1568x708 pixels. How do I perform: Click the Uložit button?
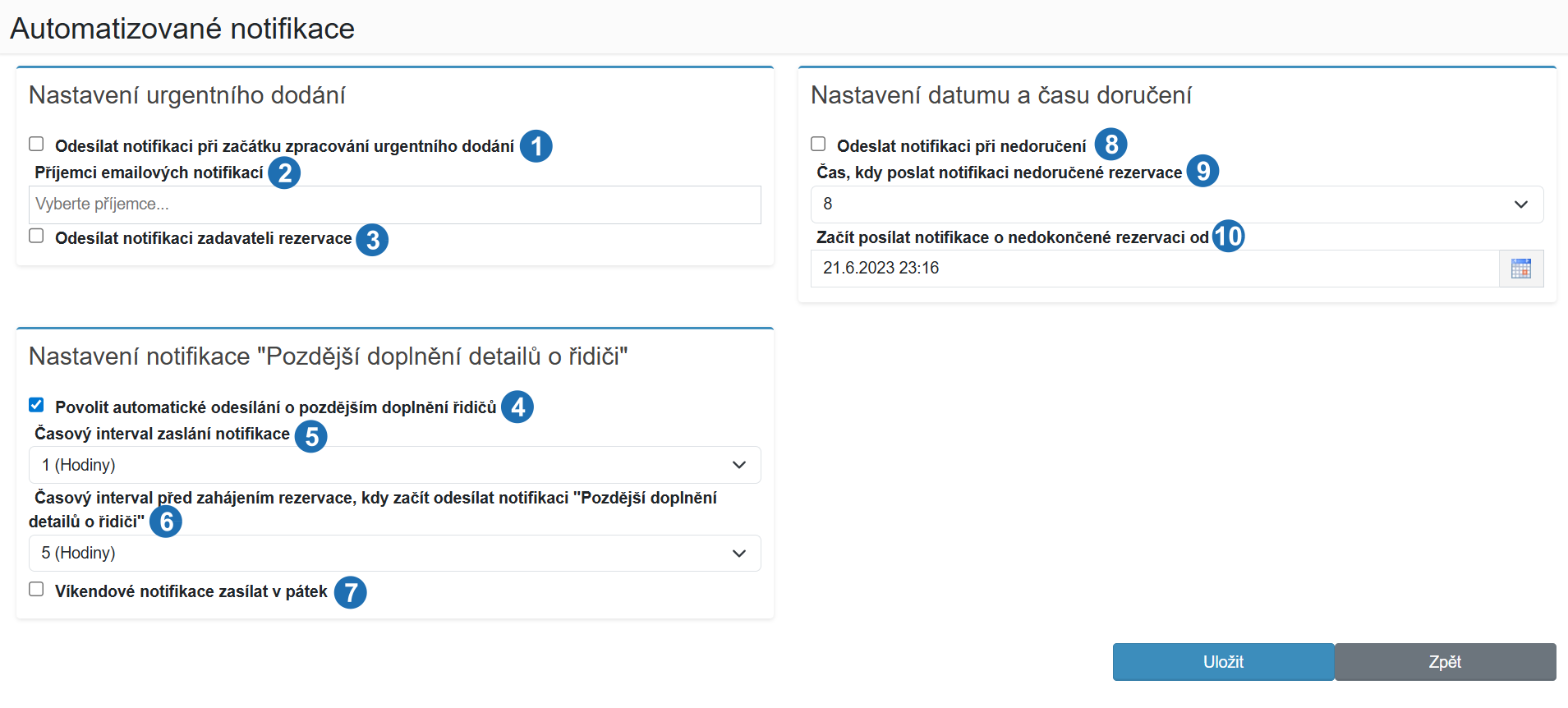tap(1224, 662)
